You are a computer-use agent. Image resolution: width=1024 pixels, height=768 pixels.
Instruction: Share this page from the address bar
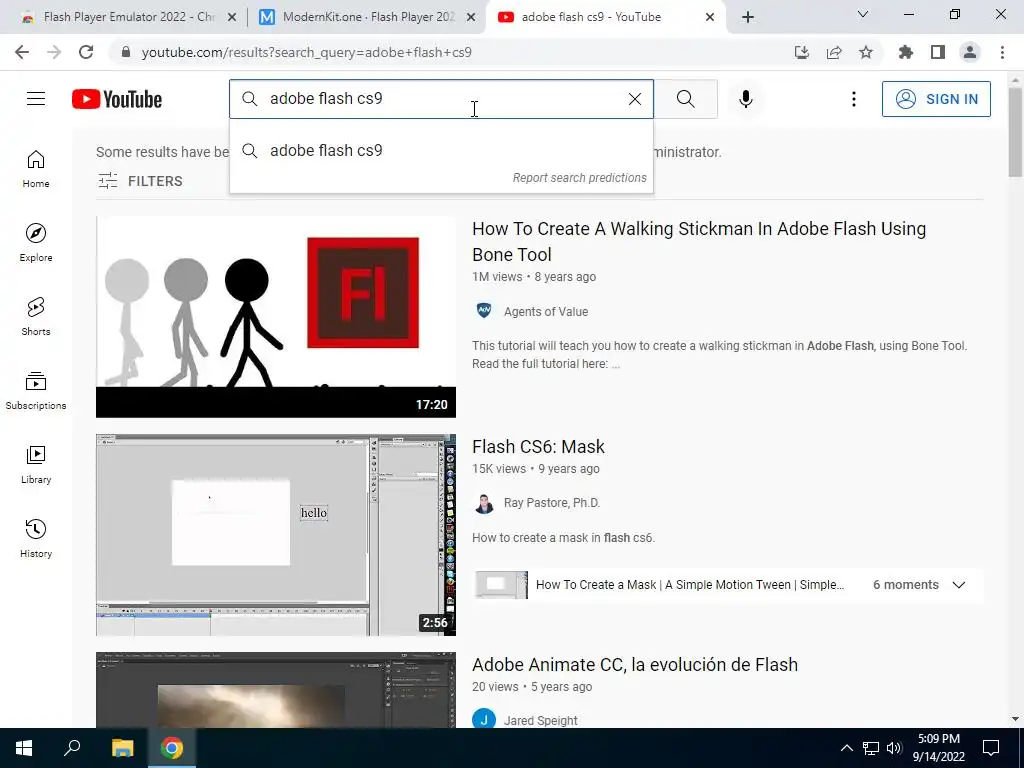[834, 52]
